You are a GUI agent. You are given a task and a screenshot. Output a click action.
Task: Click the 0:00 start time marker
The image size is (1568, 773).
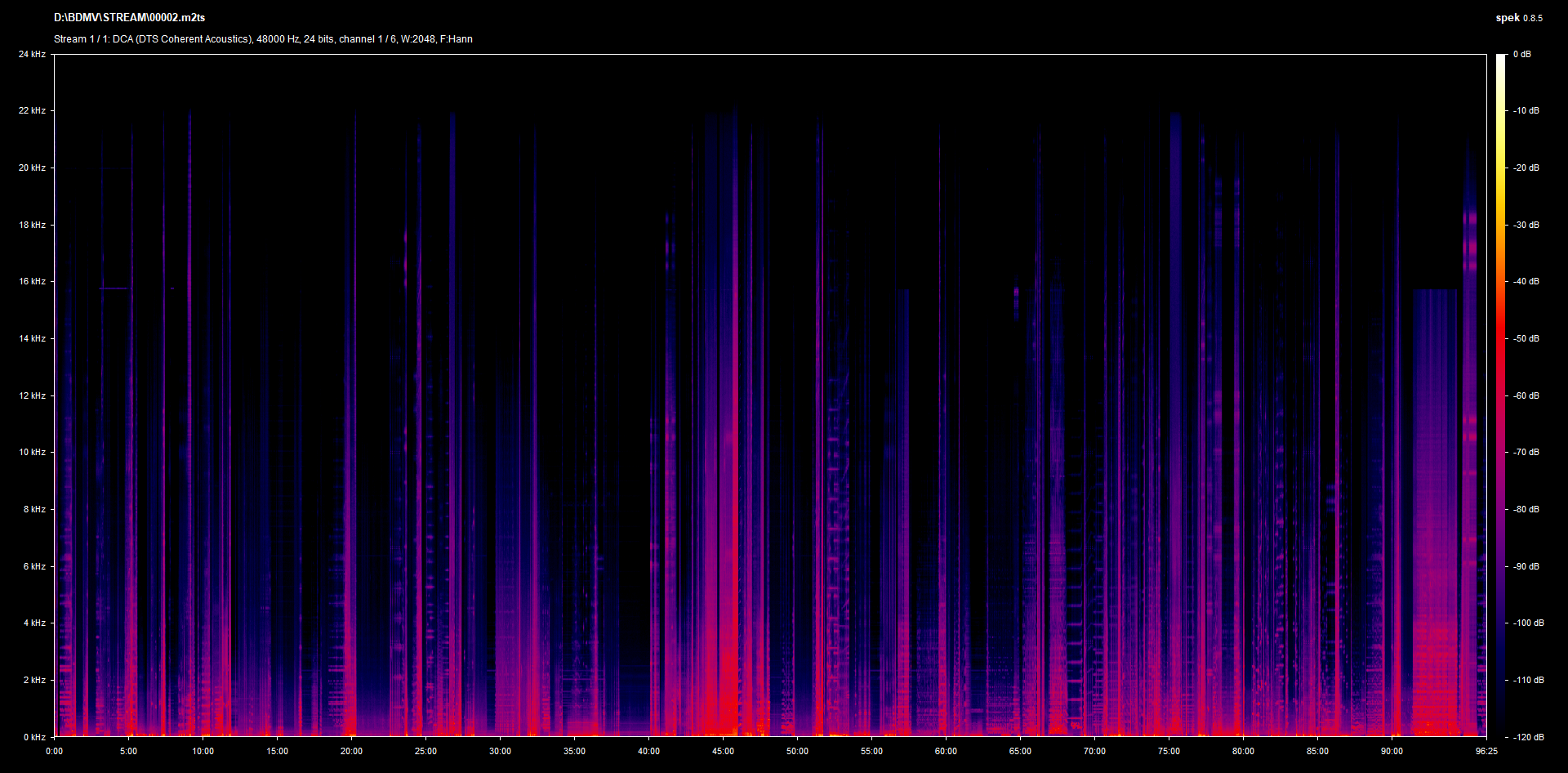click(54, 751)
